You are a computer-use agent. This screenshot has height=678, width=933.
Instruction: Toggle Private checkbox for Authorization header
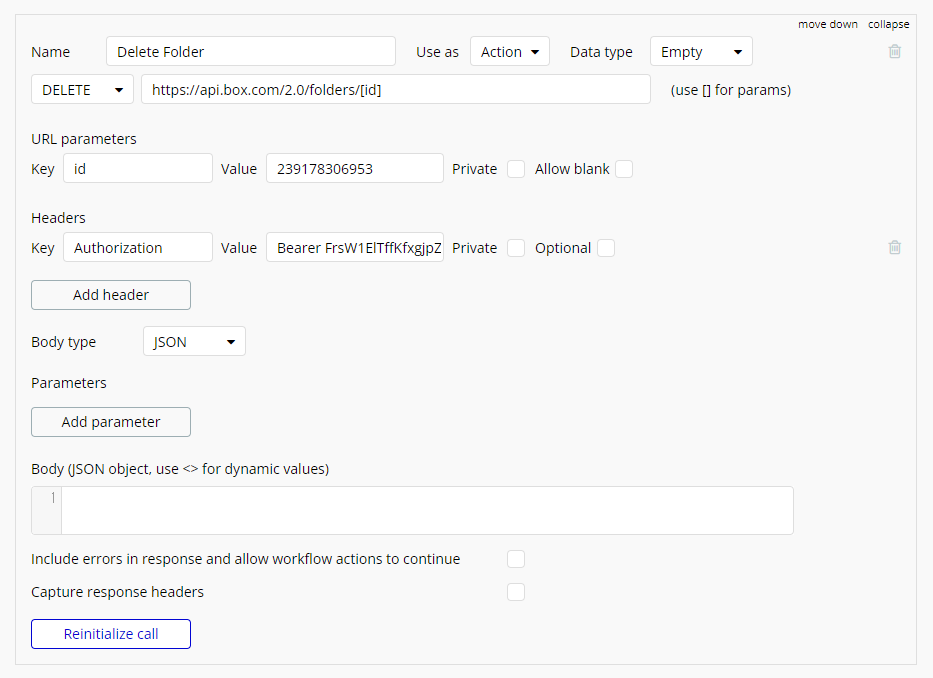click(x=516, y=248)
